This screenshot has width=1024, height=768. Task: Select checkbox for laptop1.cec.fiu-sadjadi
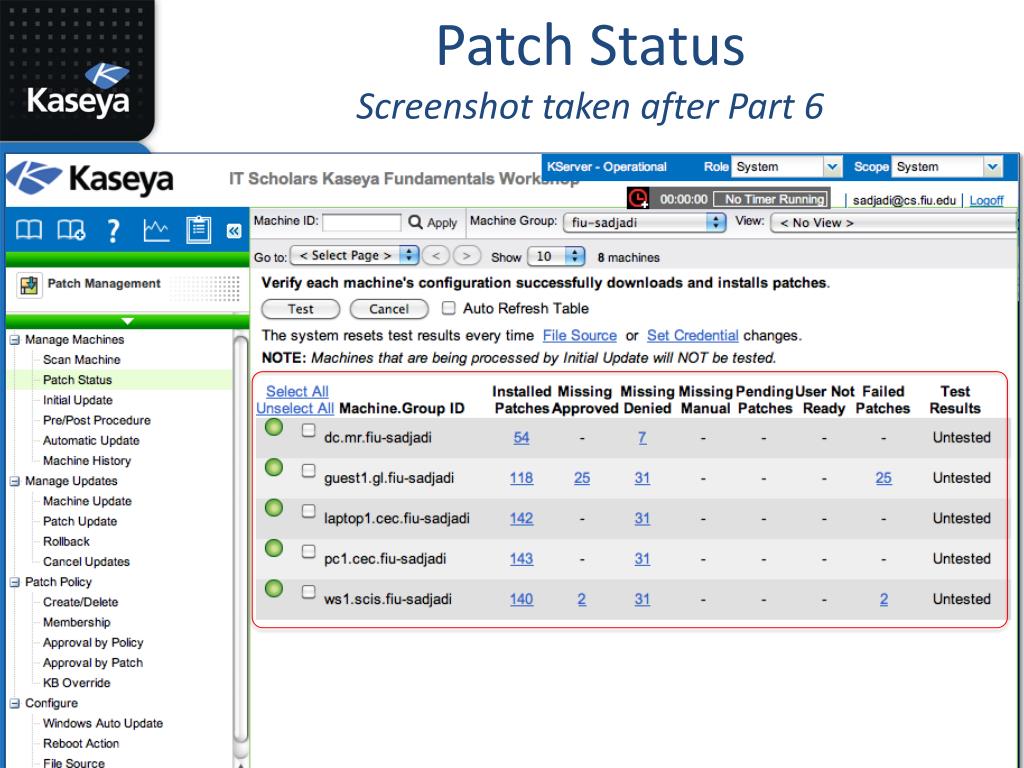pos(308,511)
